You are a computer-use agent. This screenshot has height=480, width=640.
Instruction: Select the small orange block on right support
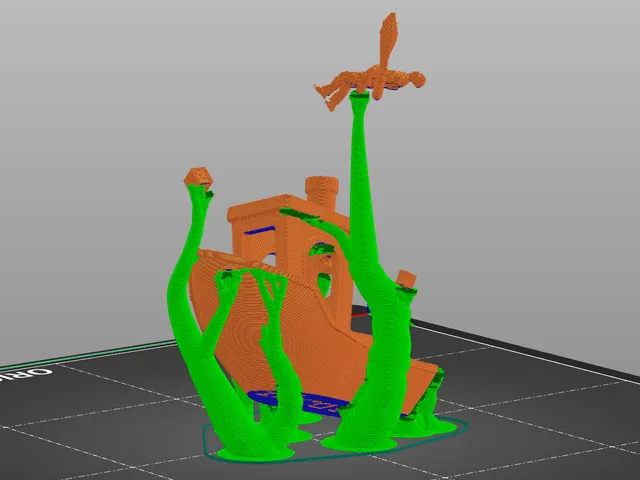(x=406, y=278)
